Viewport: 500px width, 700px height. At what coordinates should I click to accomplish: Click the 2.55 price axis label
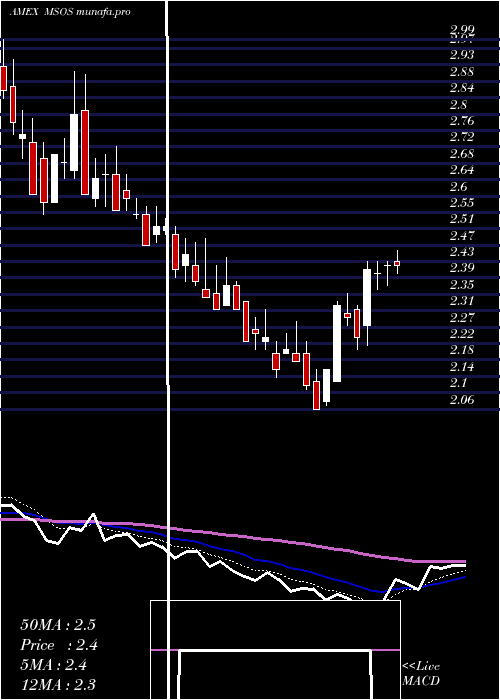click(x=462, y=203)
